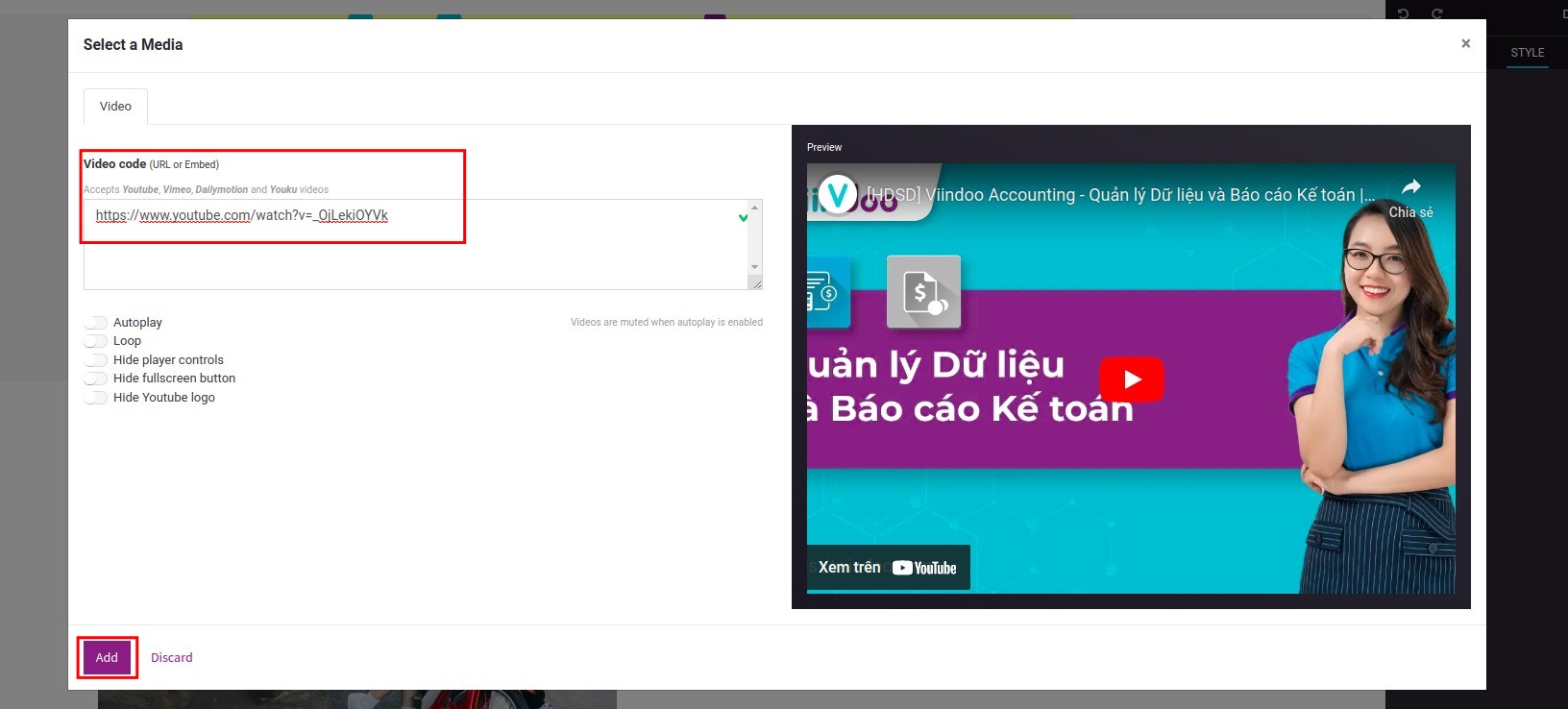Image resolution: width=1568 pixels, height=709 pixels.
Task: Click the undo icon in editor toolbar
Action: click(1403, 13)
